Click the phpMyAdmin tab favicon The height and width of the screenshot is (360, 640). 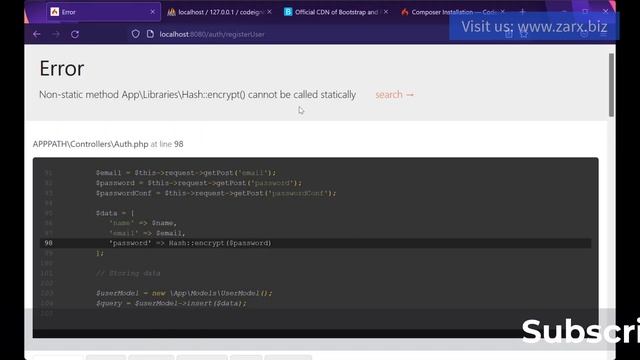point(171,12)
